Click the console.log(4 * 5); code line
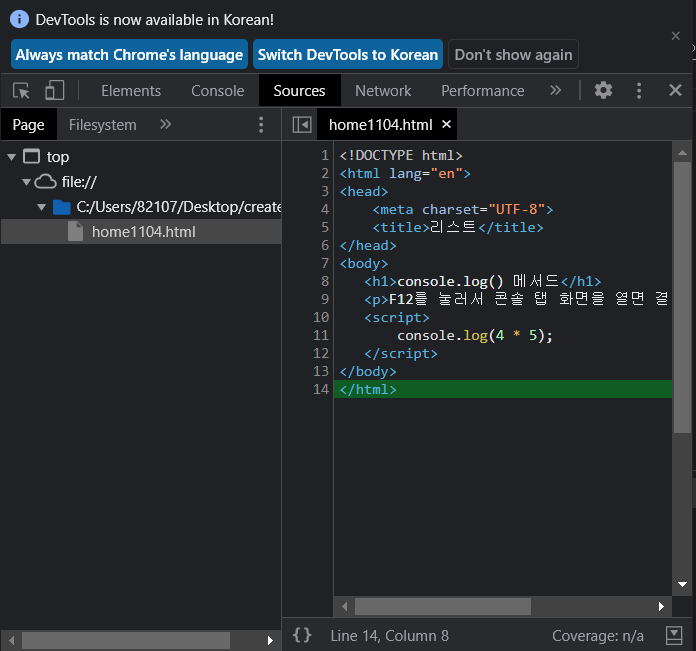Screen dimensions: 696x651 click(475, 335)
